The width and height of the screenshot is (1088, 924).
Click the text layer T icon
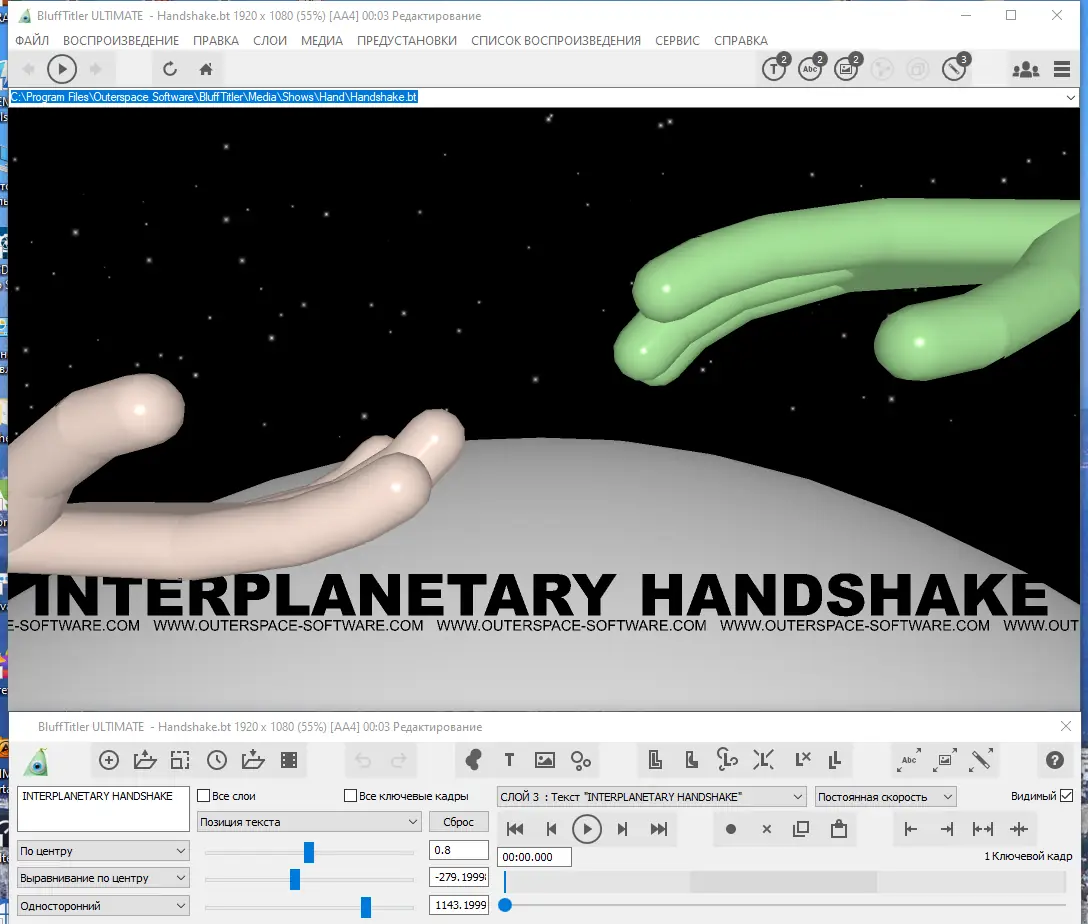[x=509, y=761]
